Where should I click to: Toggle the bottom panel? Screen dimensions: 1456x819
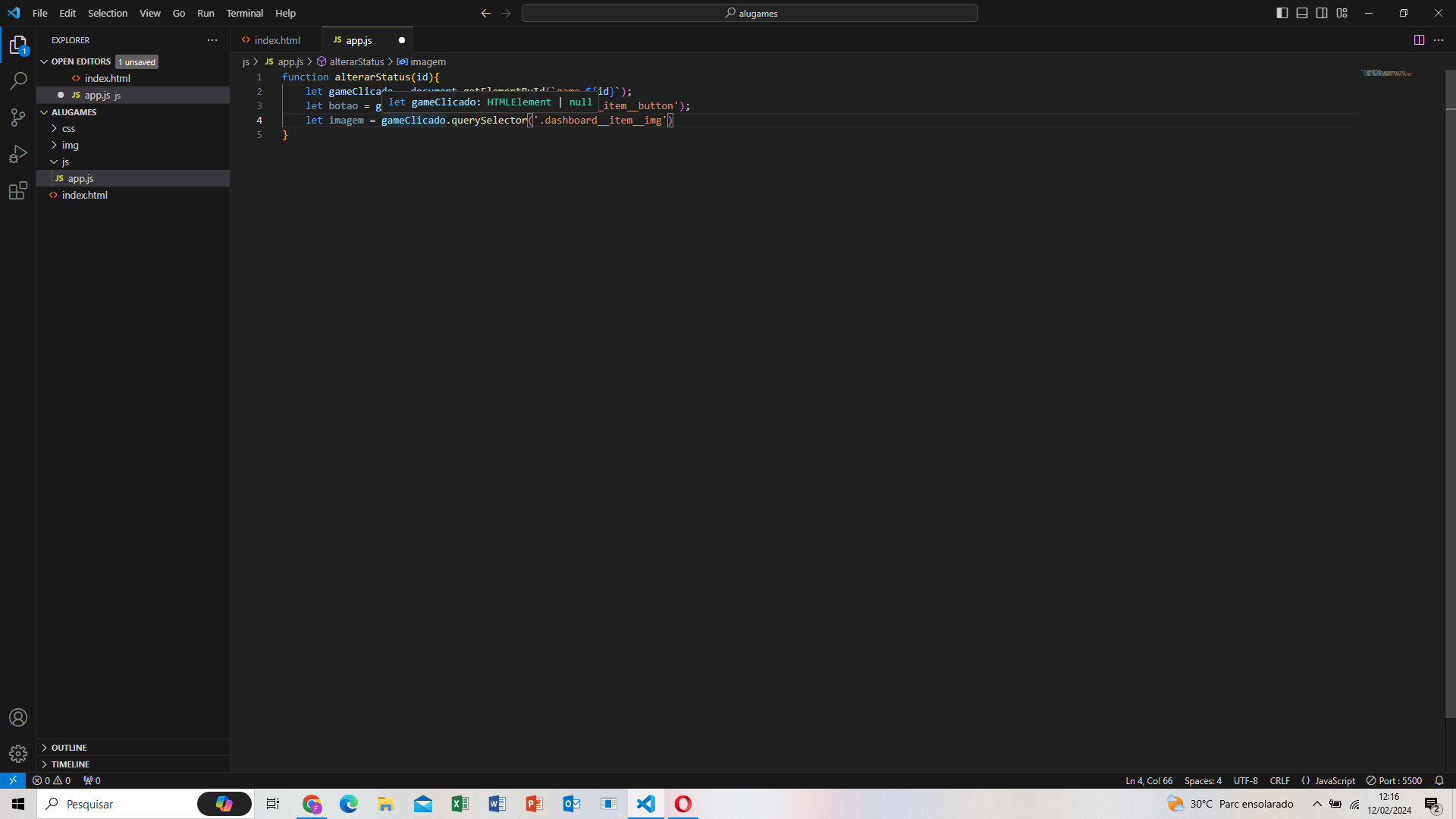[x=1302, y=13]
